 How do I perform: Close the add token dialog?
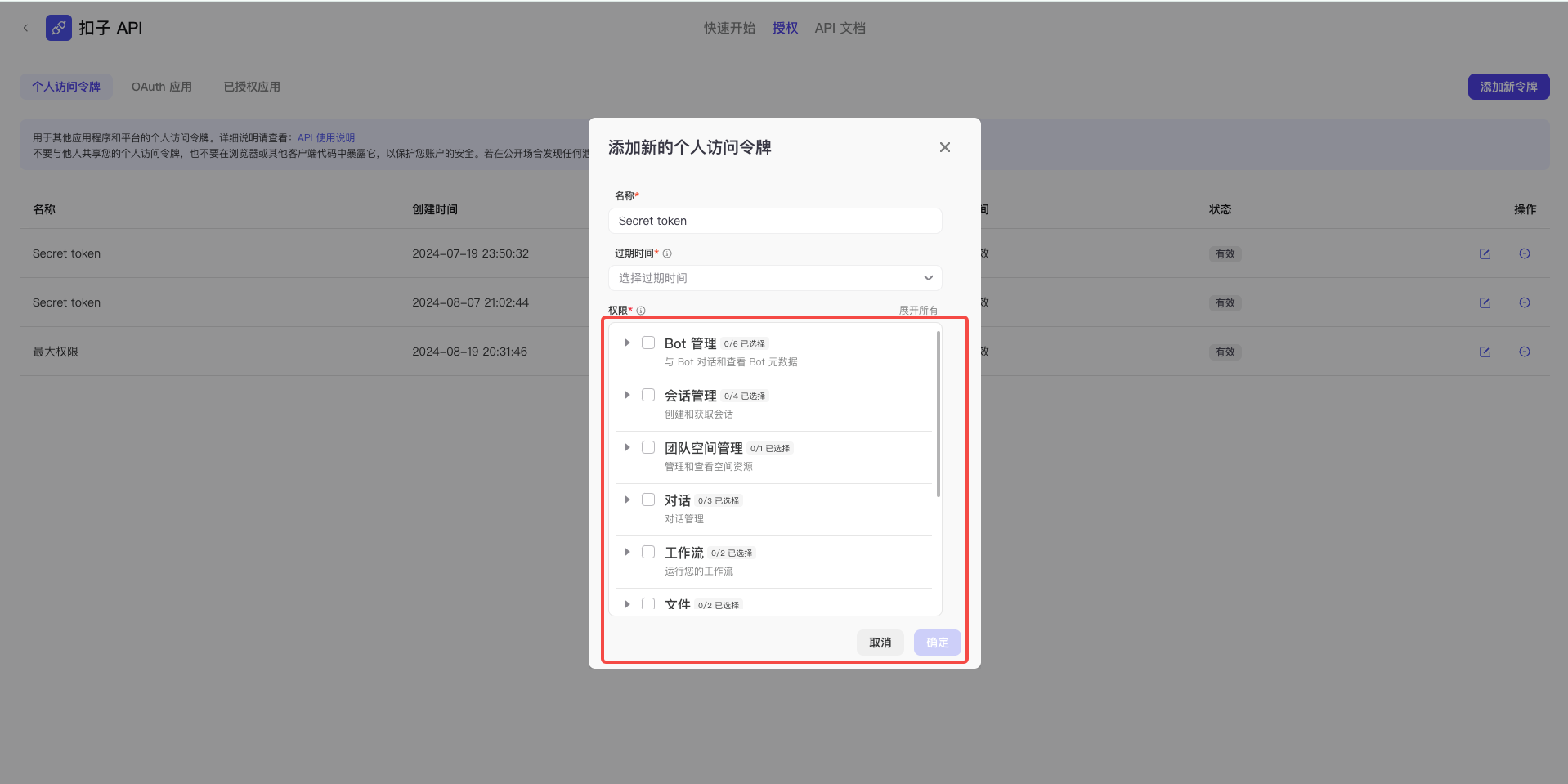tap(944, 147)
